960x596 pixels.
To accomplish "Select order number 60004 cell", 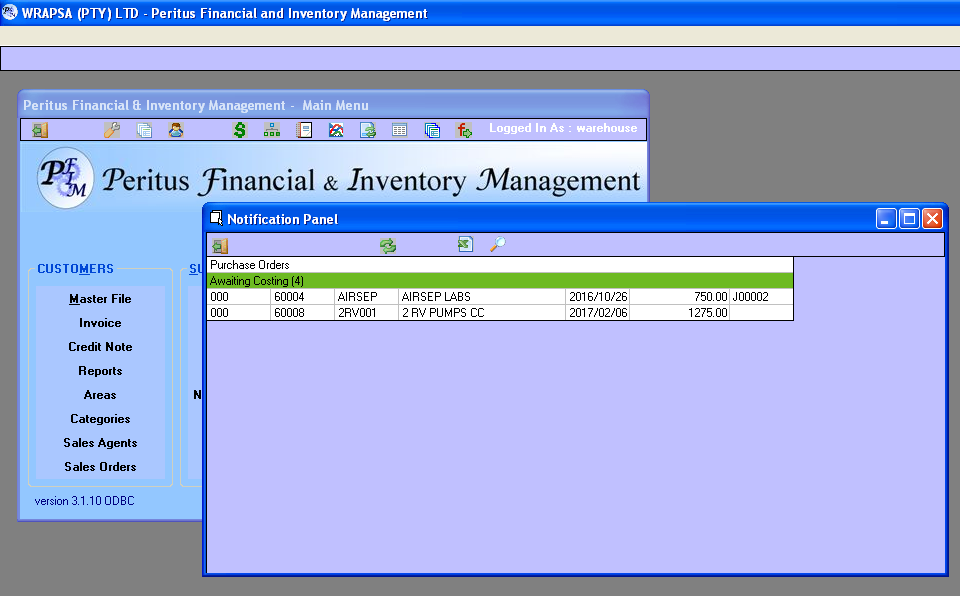I will [302, 296].
